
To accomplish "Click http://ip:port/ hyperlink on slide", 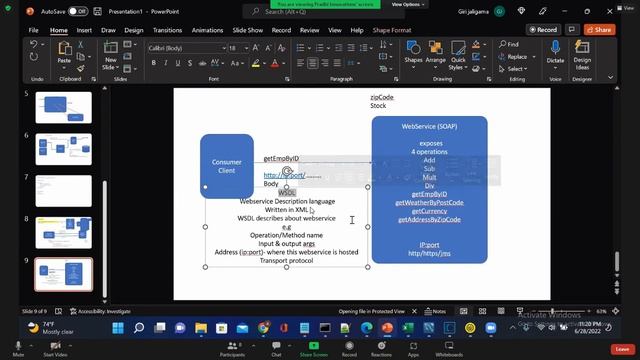I will pyautogui.click(x=284, y=175).
